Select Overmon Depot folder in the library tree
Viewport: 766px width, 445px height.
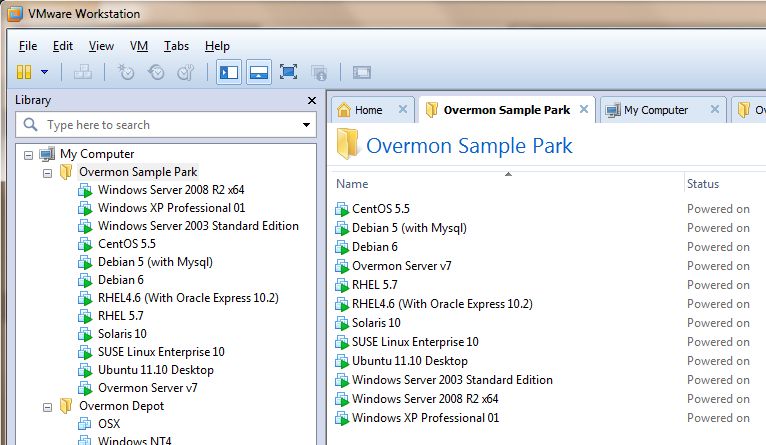(x=121, y=406)
